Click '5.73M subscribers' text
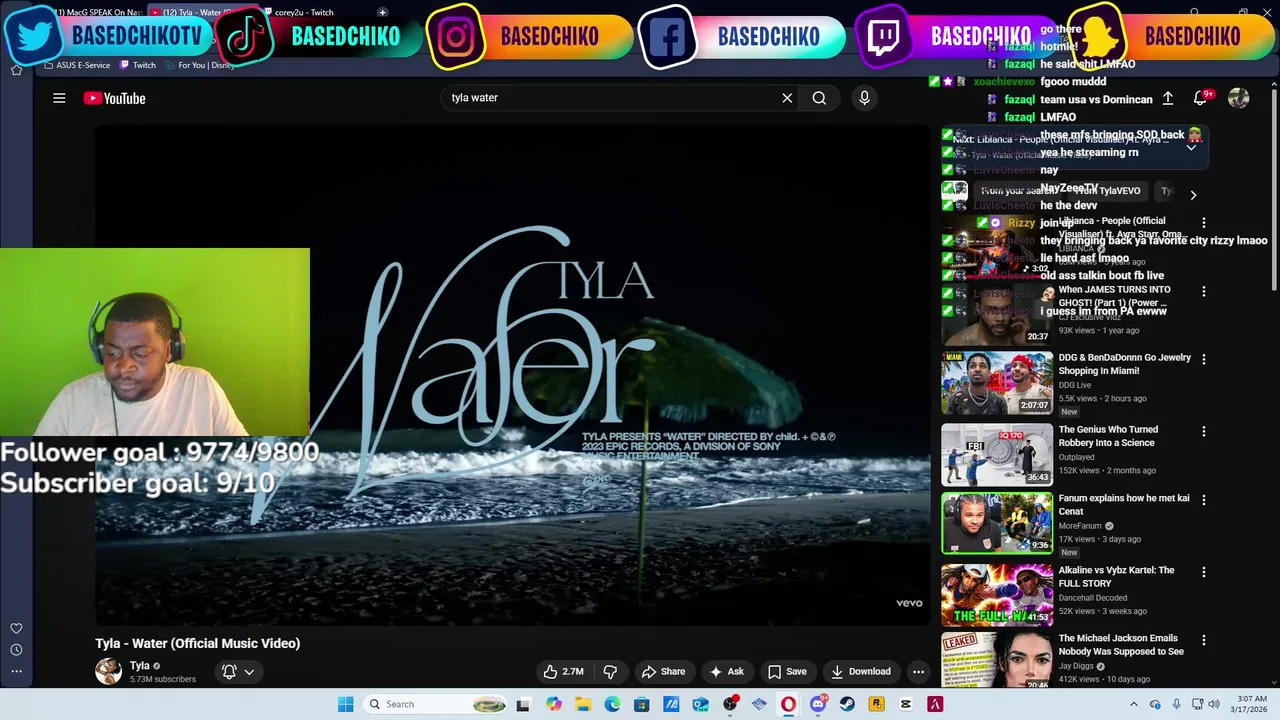 (163, 680)
